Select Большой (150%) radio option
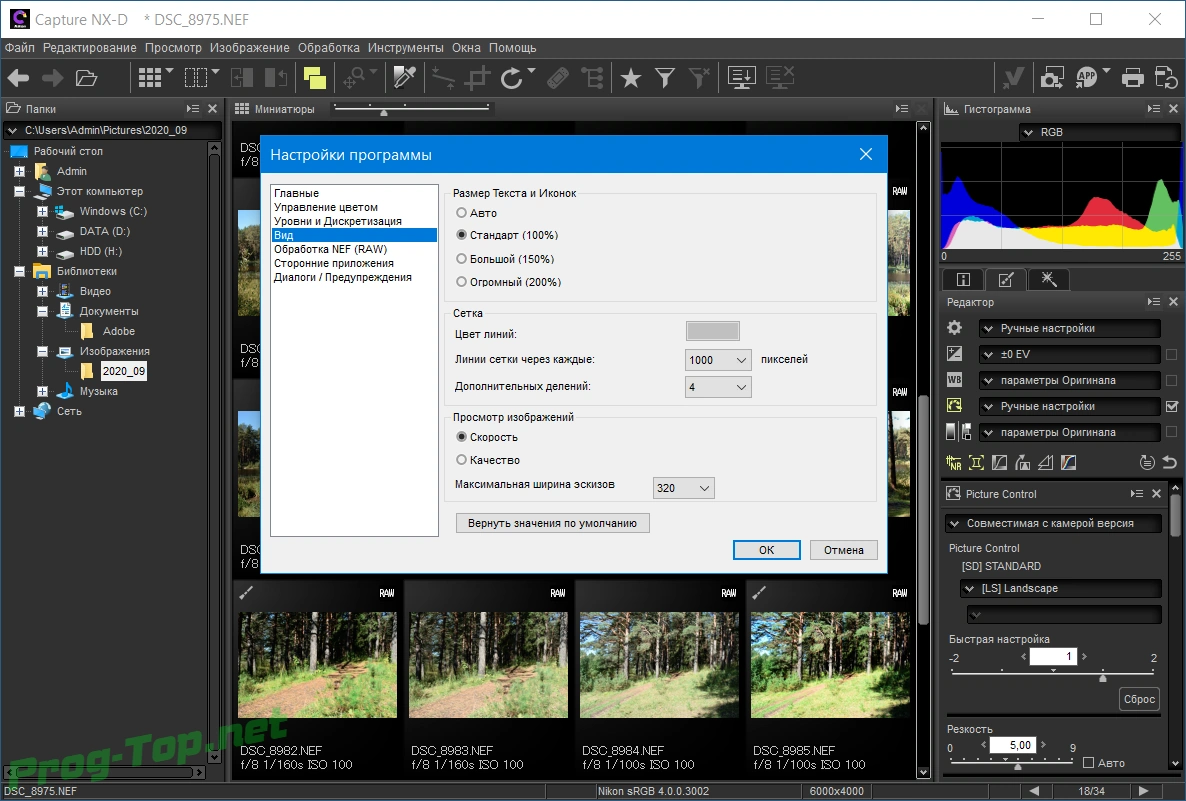Screen dimensions: 1186x801 pos(461,259)
